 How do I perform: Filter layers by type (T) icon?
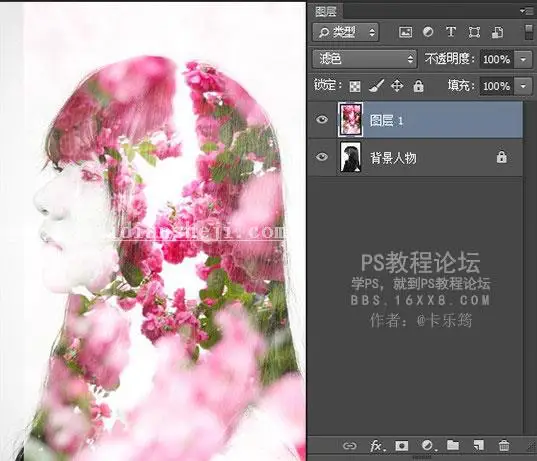451,32
